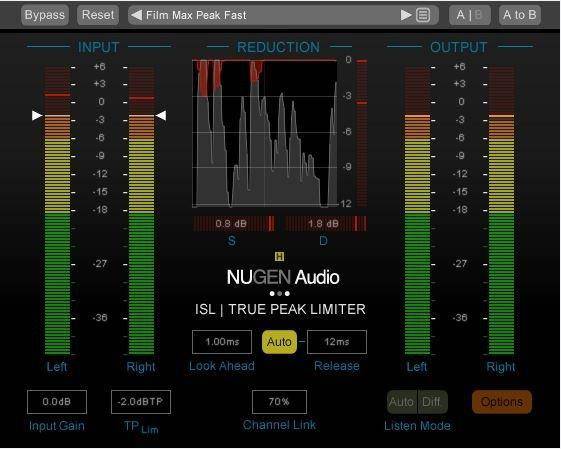Click the Reset button

tap(98, 15)
